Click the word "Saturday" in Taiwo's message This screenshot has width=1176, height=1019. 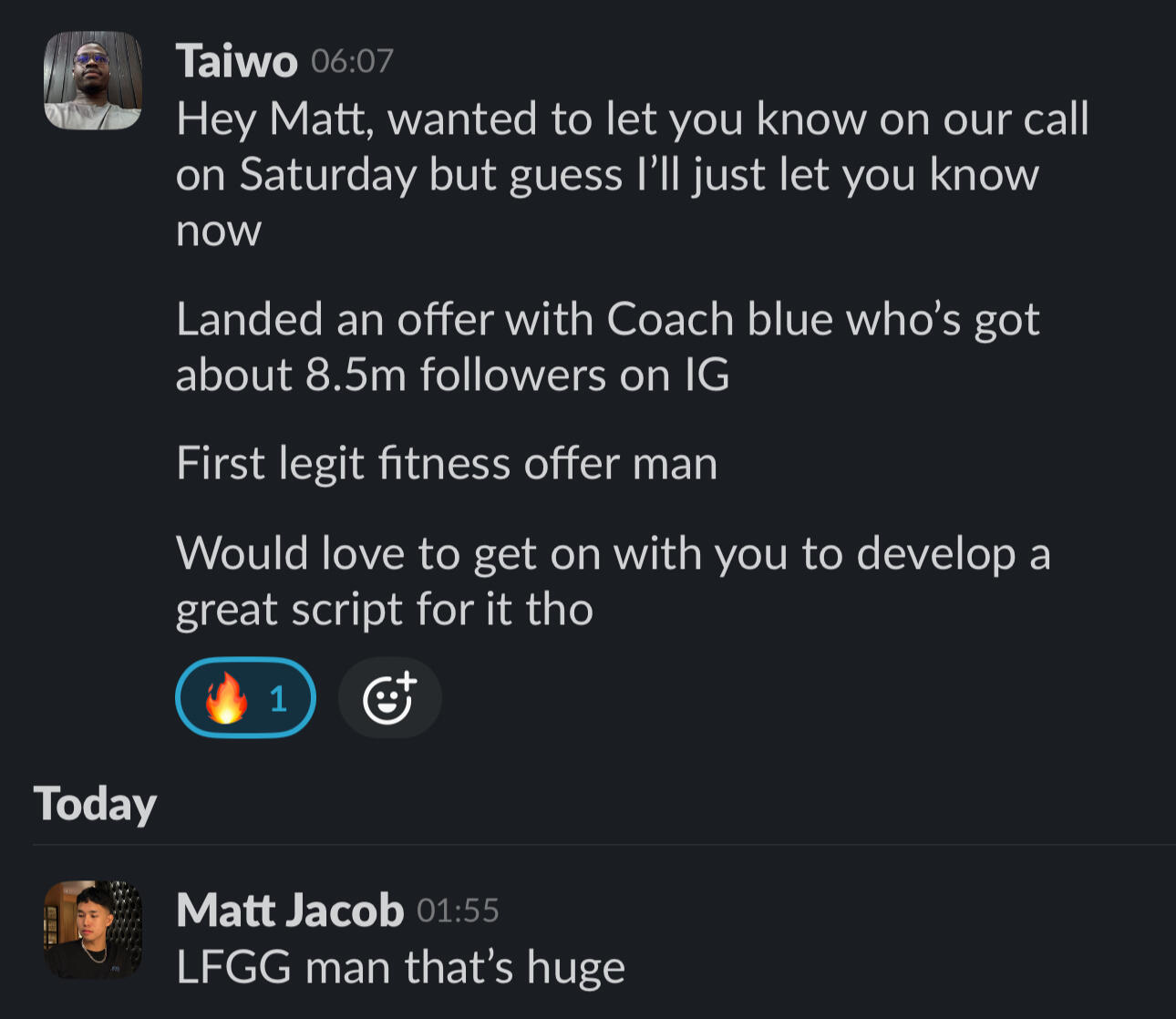click(x=328, y=174)
